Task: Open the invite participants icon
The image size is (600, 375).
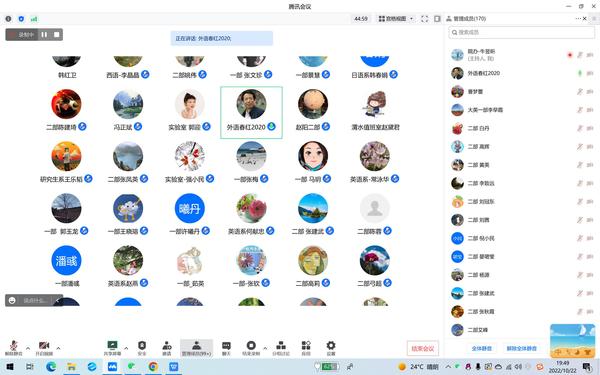Action: coord(167,348)
